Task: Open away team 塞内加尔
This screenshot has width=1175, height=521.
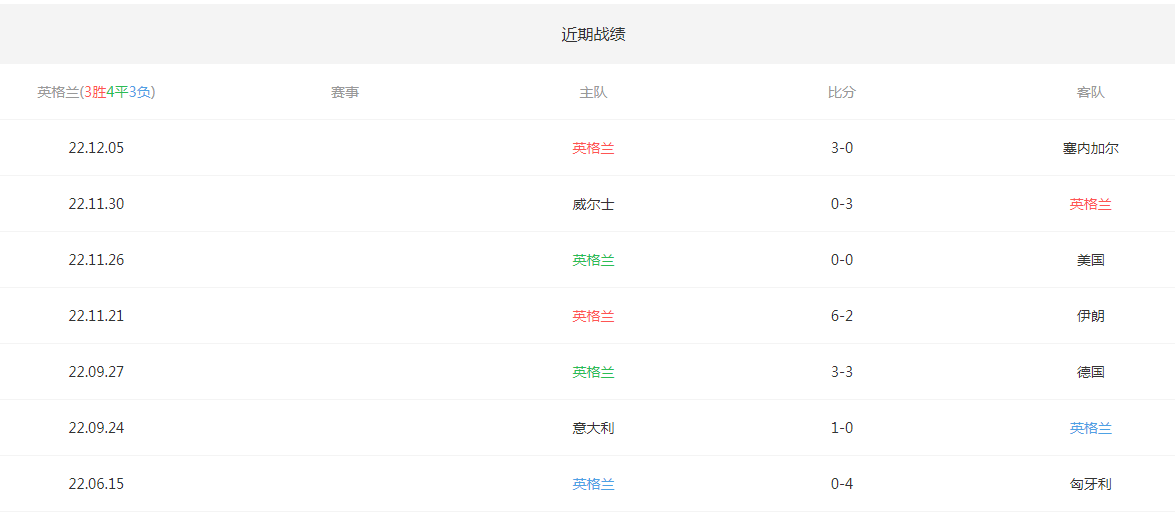Action: coord(1090,148)
